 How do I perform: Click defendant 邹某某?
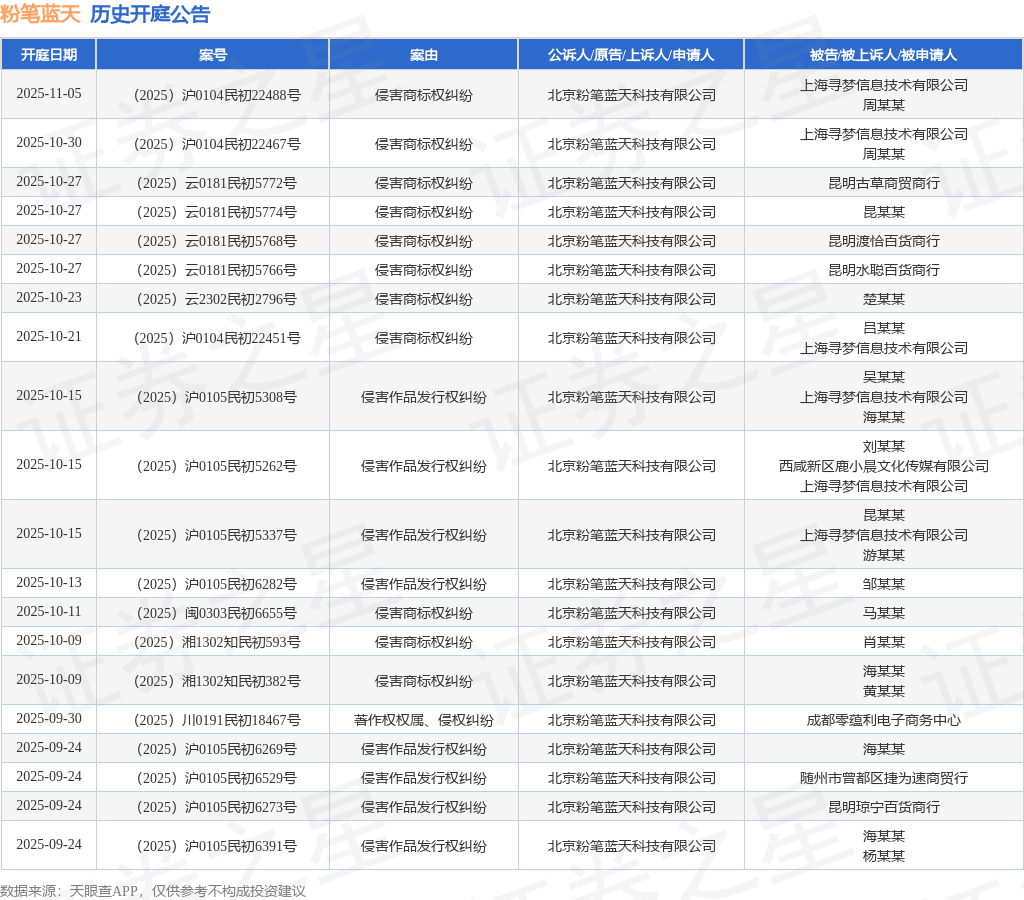[884, 585]
